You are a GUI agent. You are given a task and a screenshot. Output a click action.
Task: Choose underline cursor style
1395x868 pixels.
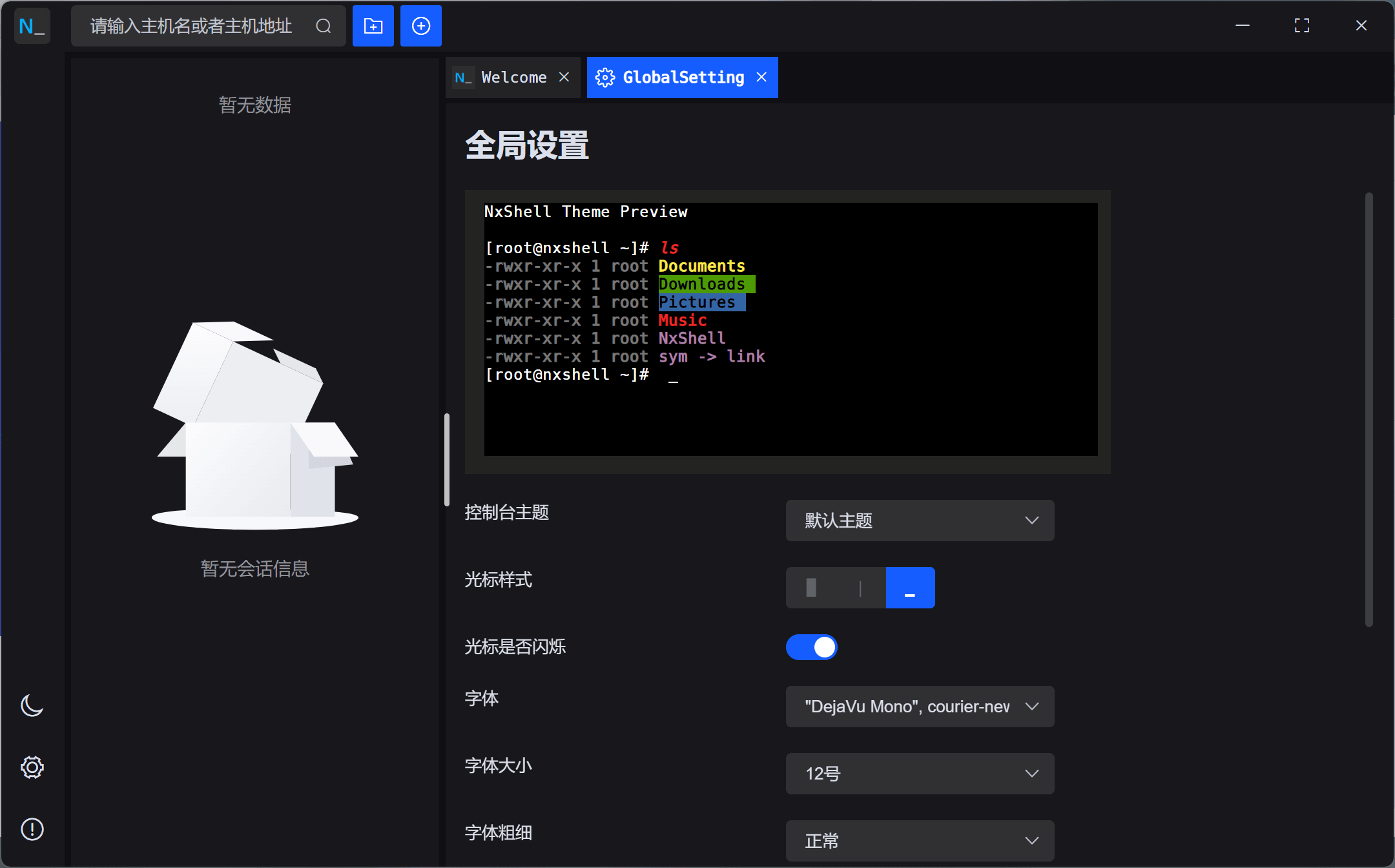[910, 588]
